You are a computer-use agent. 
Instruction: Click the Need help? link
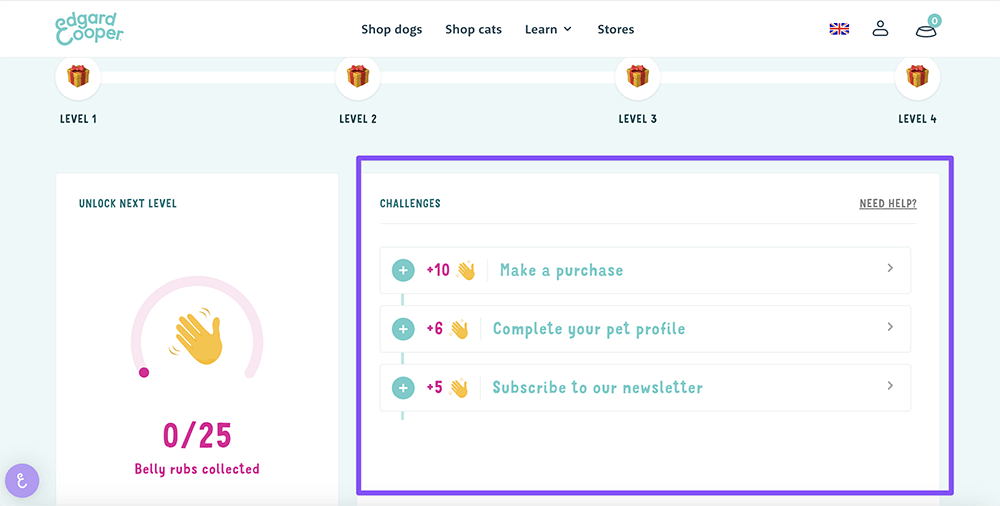888,204
